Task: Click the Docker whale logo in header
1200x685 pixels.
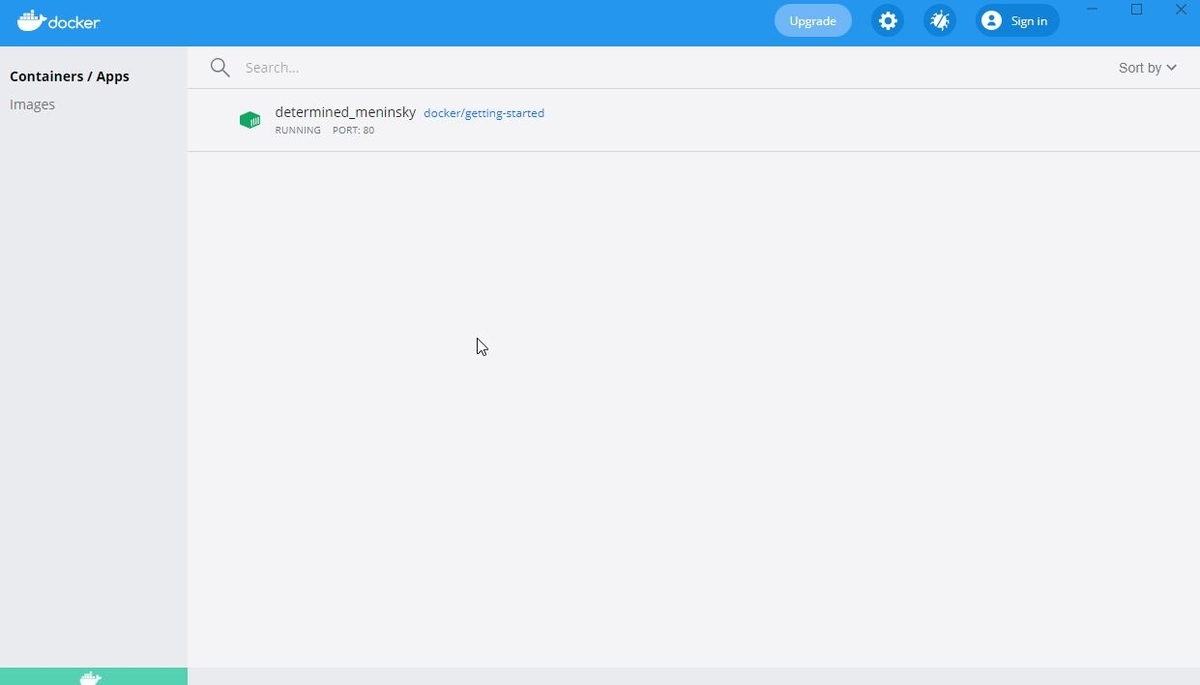Action: [x=59, y=21]
